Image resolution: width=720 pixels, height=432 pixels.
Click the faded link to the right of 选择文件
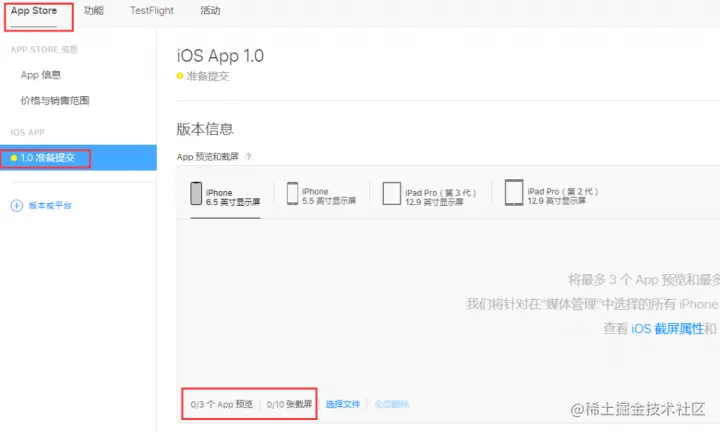pos(392,404)
